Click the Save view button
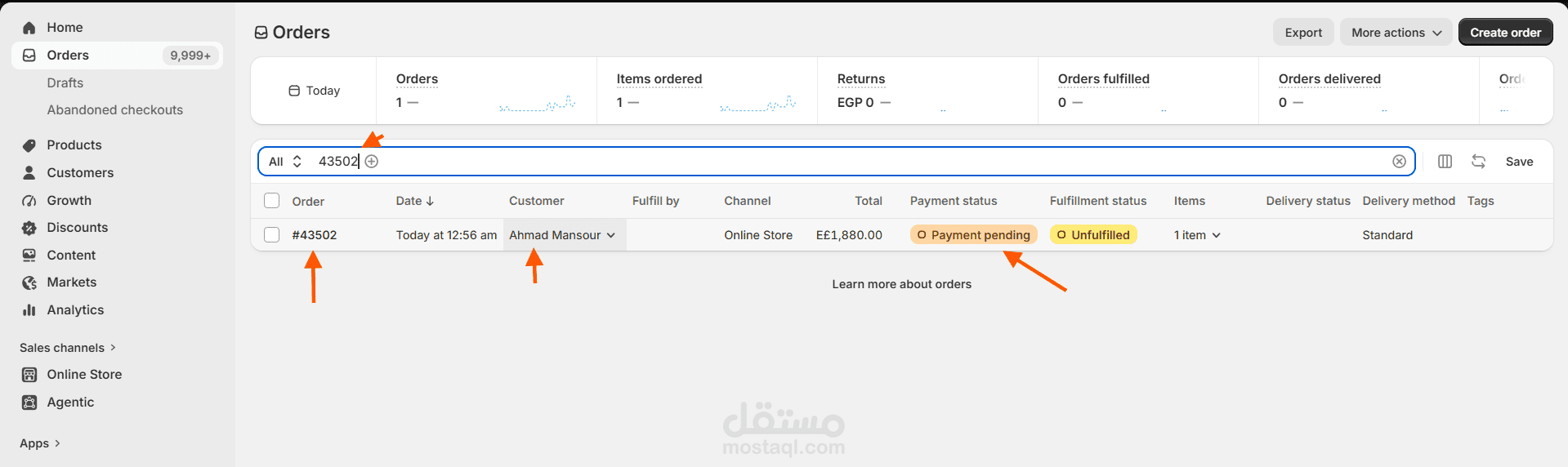The height and width of the screenshot is (467, 1568). (1519, 162)
